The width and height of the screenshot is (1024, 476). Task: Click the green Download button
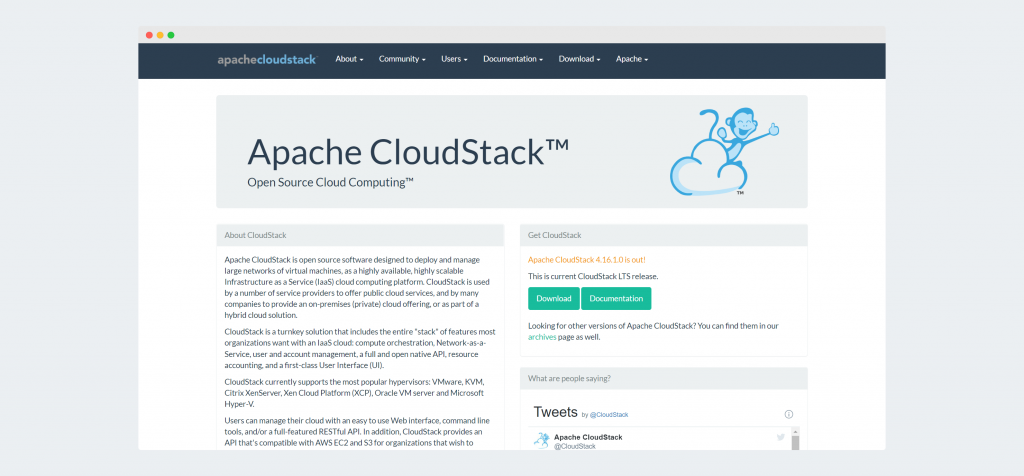[x=554, y=298]
